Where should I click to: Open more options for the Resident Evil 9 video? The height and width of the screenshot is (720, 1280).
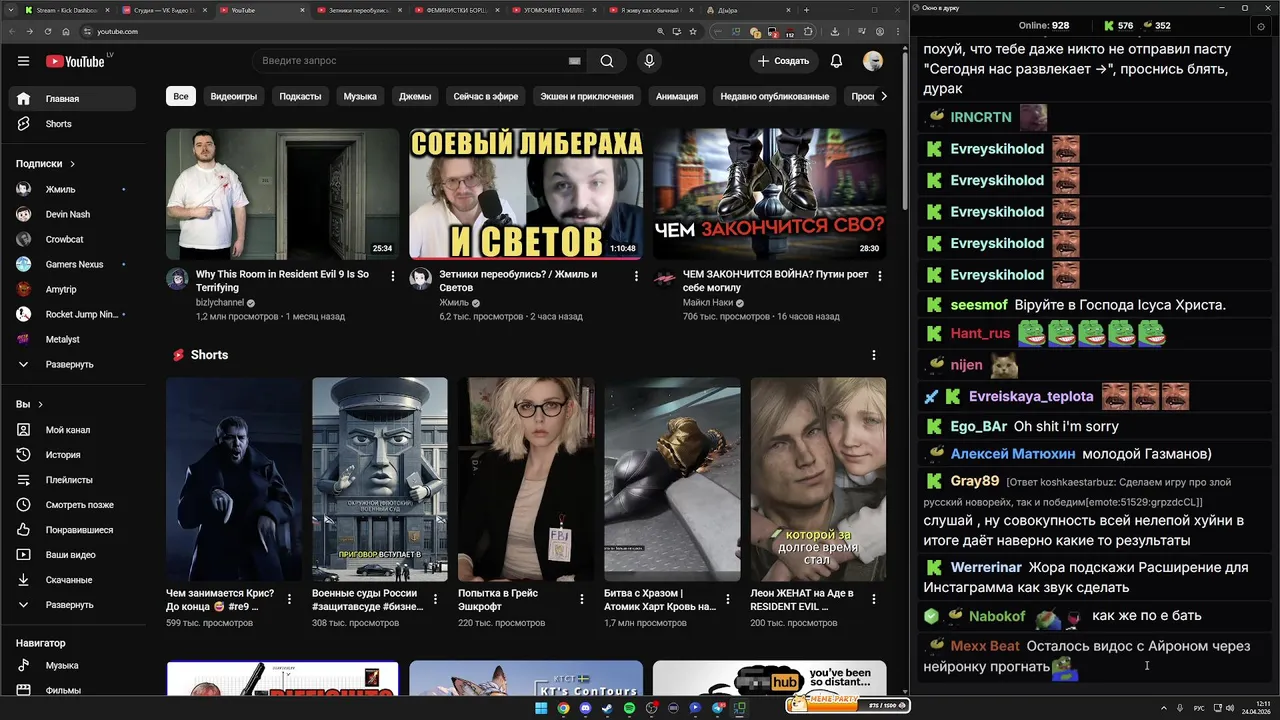pyautogui.click(x=392, y=276)
